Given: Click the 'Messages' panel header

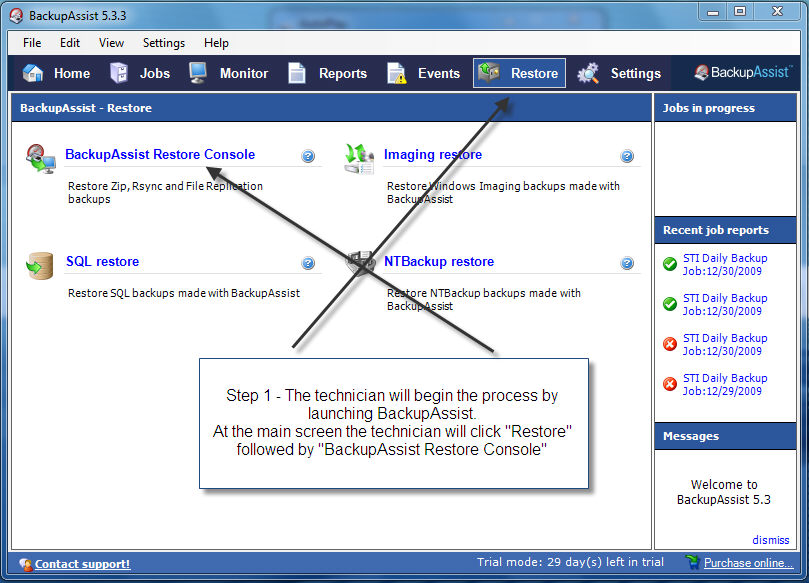Looking at the screenshot, I should [x=725, y=436].
